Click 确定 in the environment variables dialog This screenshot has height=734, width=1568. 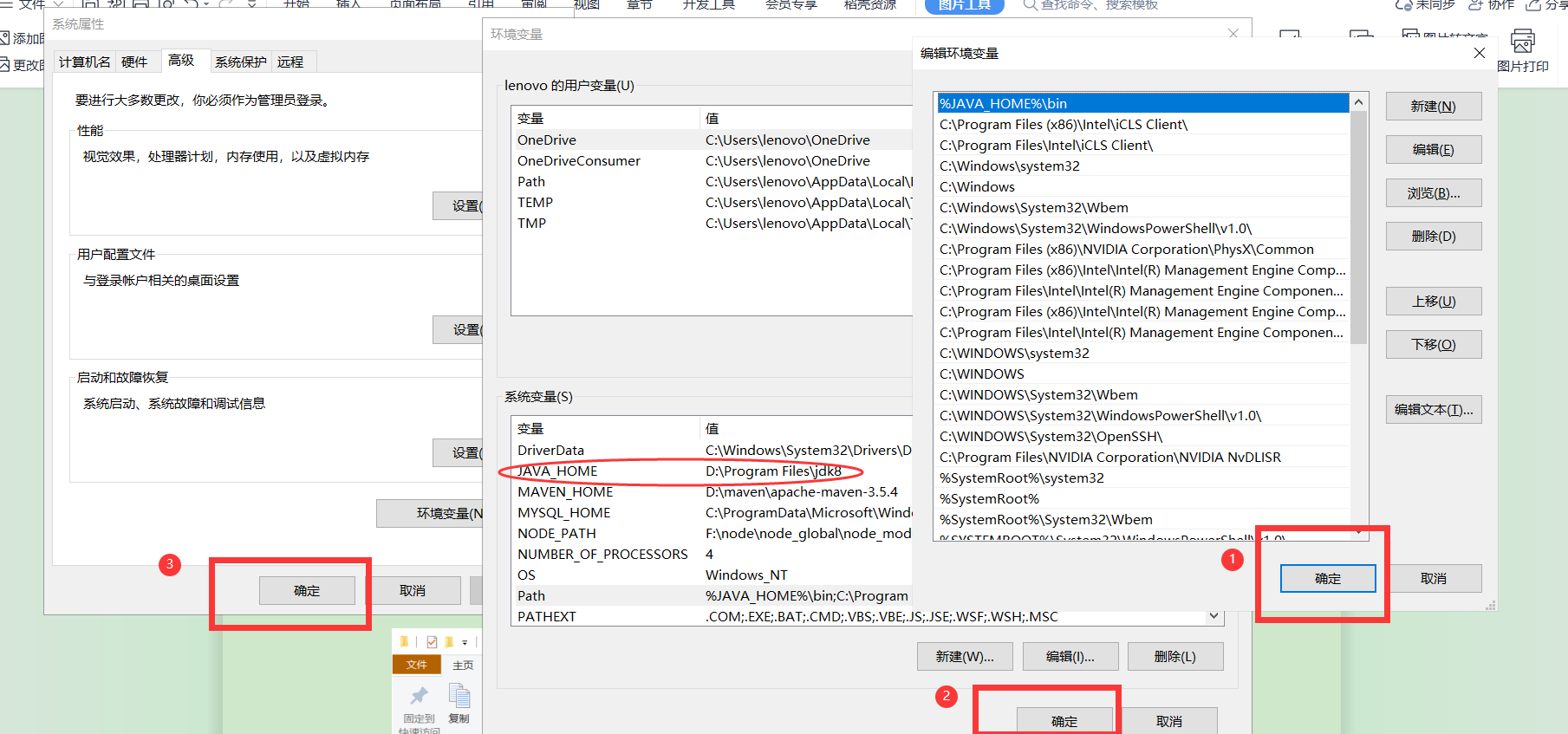[1064, 720]
